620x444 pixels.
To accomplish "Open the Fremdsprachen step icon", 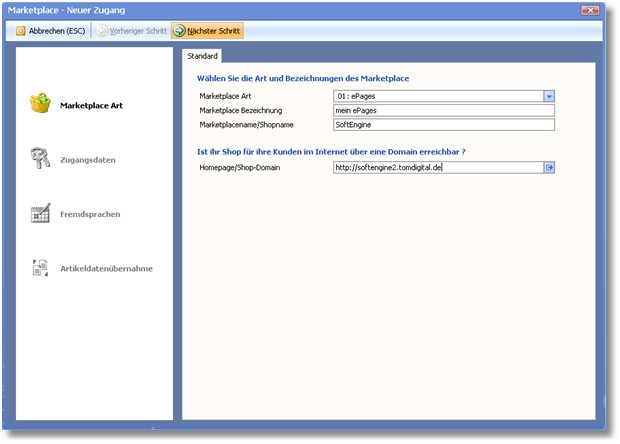I will coord(40,213).
